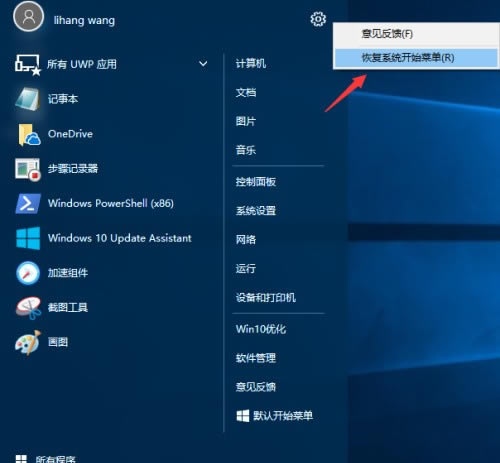Click the Windows 10 Update Assistant icon
The width and height of the screenshot is (500, 463).
coord(28,238)
